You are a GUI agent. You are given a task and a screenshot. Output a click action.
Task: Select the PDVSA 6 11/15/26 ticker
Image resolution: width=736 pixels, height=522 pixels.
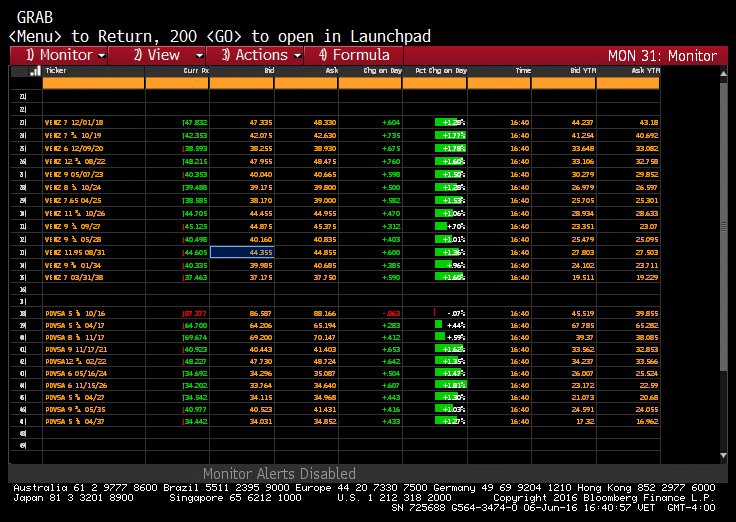pos(76,385)
